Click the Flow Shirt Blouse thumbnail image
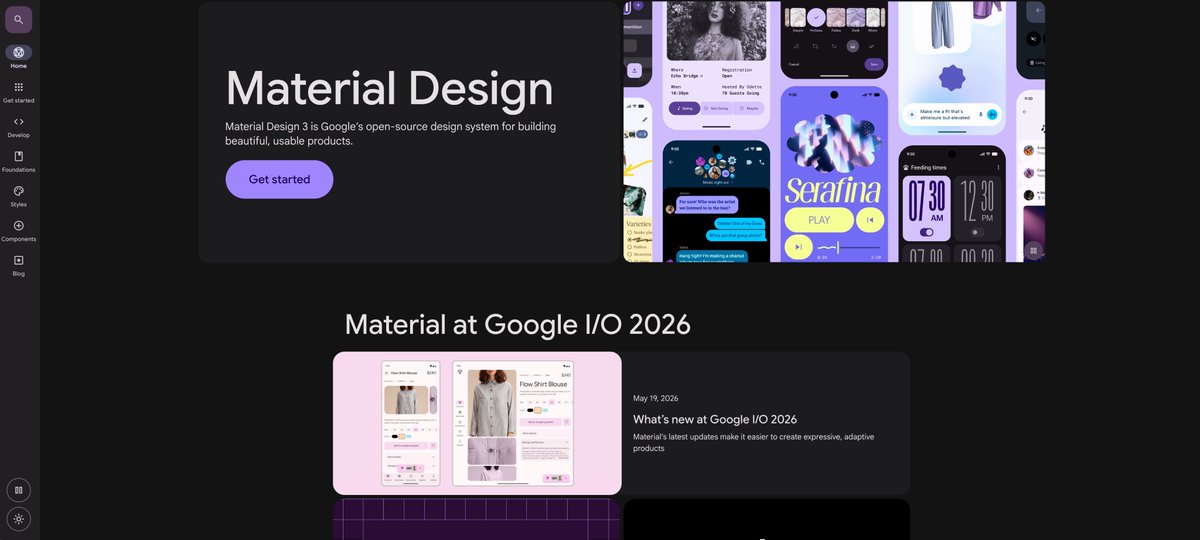 pyautogui.click(x=477, y=423)
